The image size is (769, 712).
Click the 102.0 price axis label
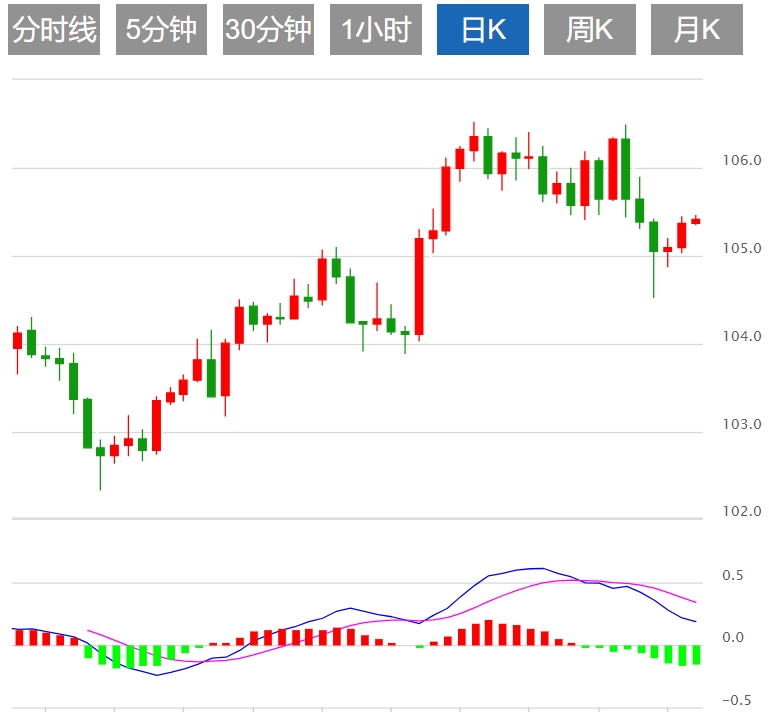[742, 511]
